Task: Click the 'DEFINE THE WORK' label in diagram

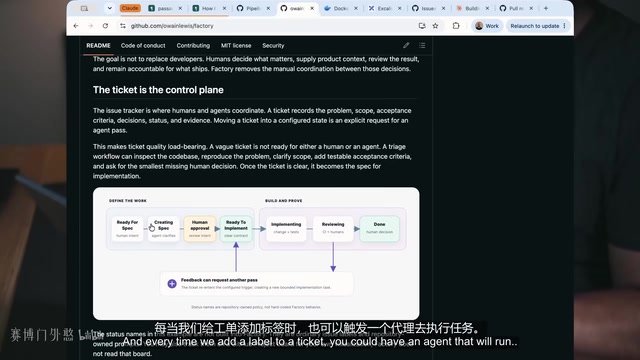Action: pyautogui.click(x=128, y=201)
